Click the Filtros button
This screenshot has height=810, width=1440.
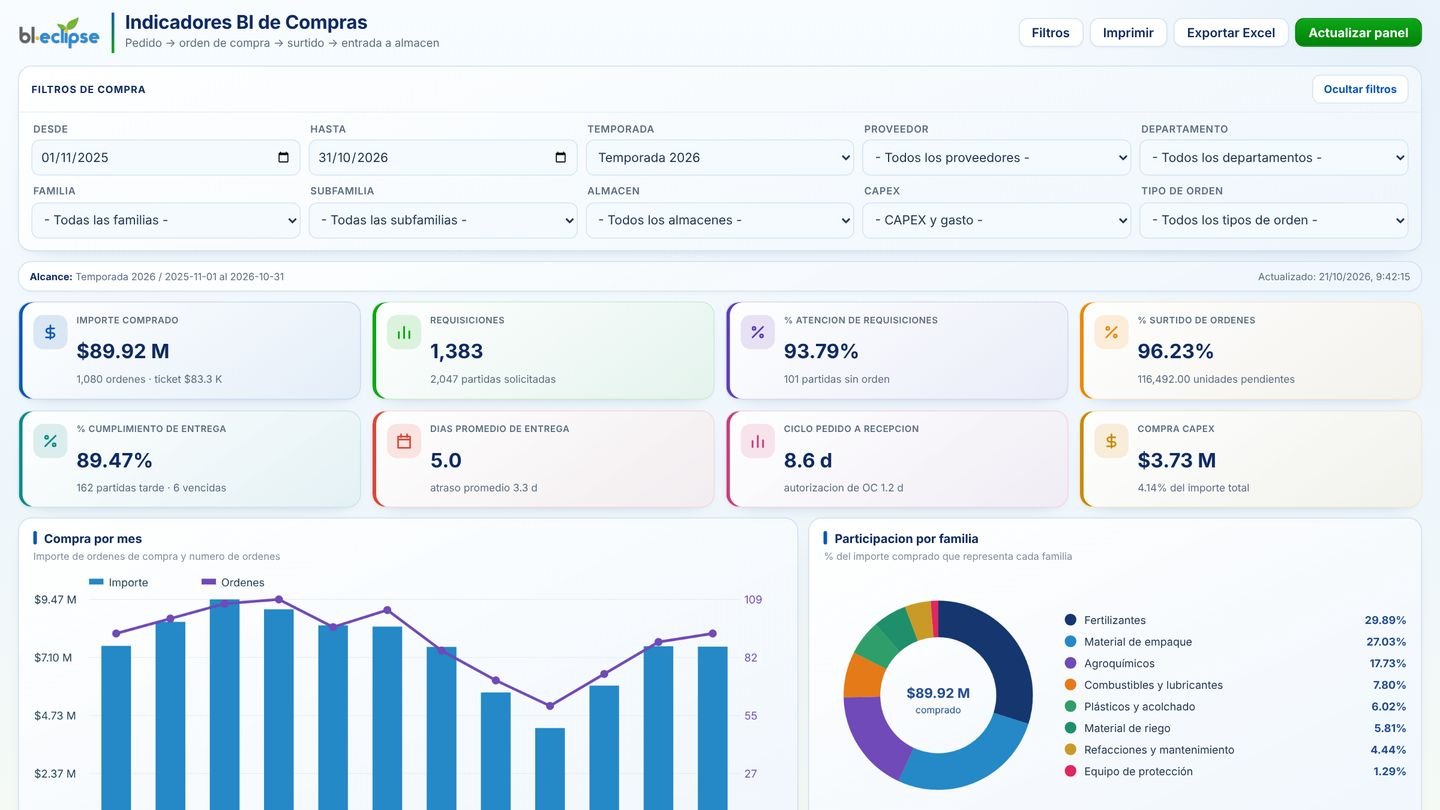tap(1051, 33)
